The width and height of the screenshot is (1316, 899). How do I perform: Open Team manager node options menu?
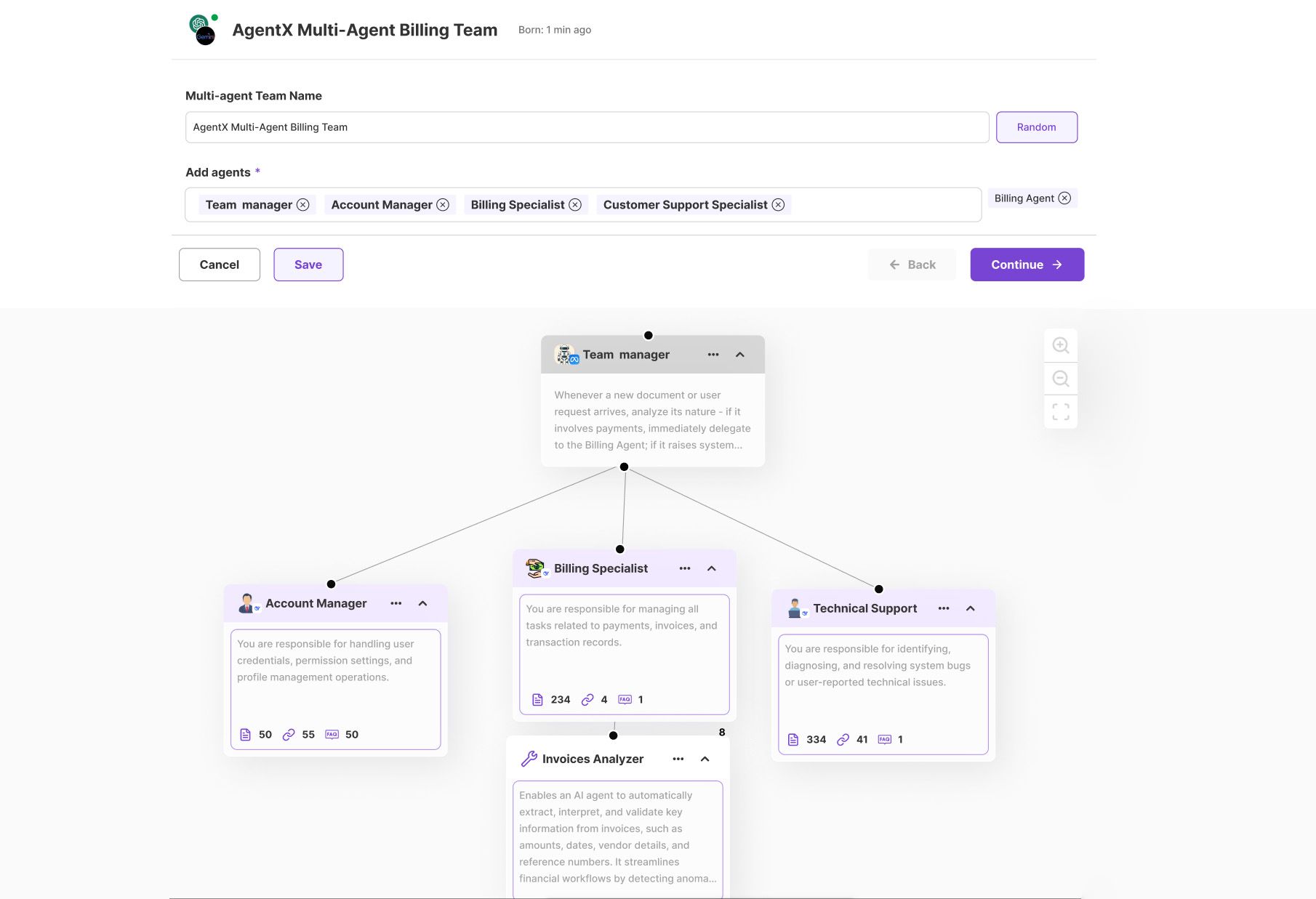[713, 355]
